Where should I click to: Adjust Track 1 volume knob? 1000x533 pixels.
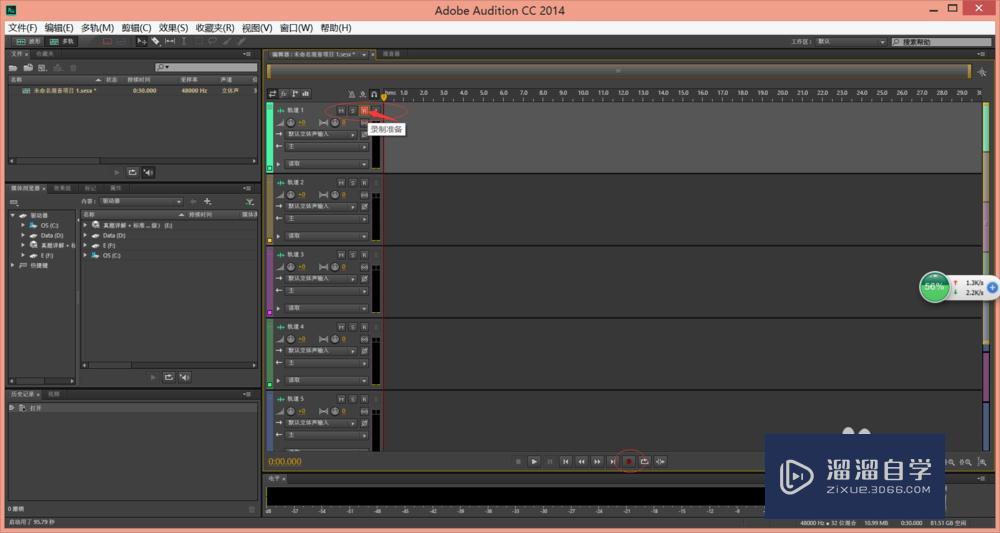(291, 122)
